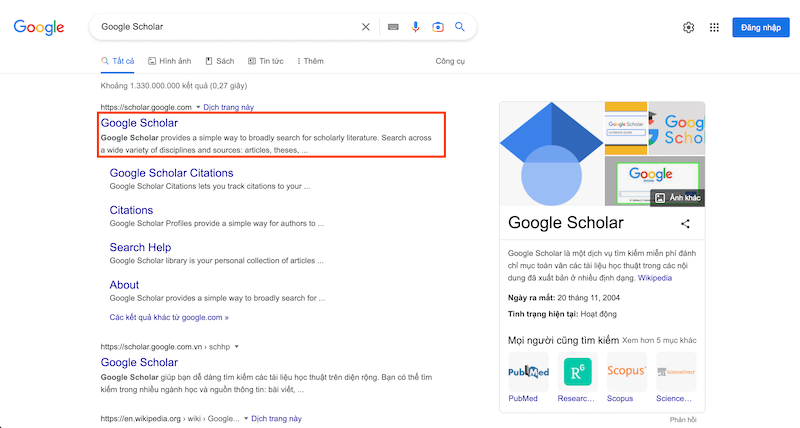Click the Tình trạng hiện tại status text

[x=562, y=314]
